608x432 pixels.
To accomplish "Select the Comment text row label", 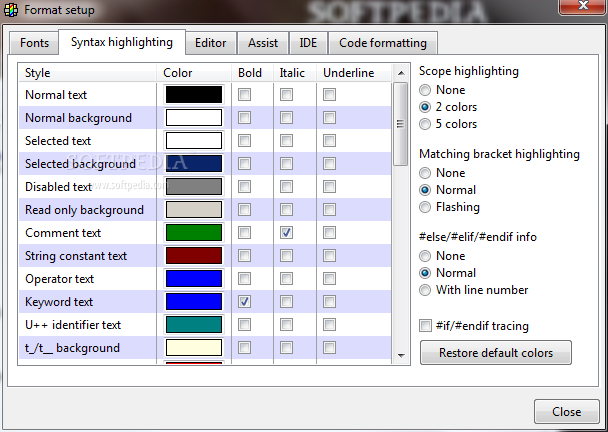I will 63,233.
